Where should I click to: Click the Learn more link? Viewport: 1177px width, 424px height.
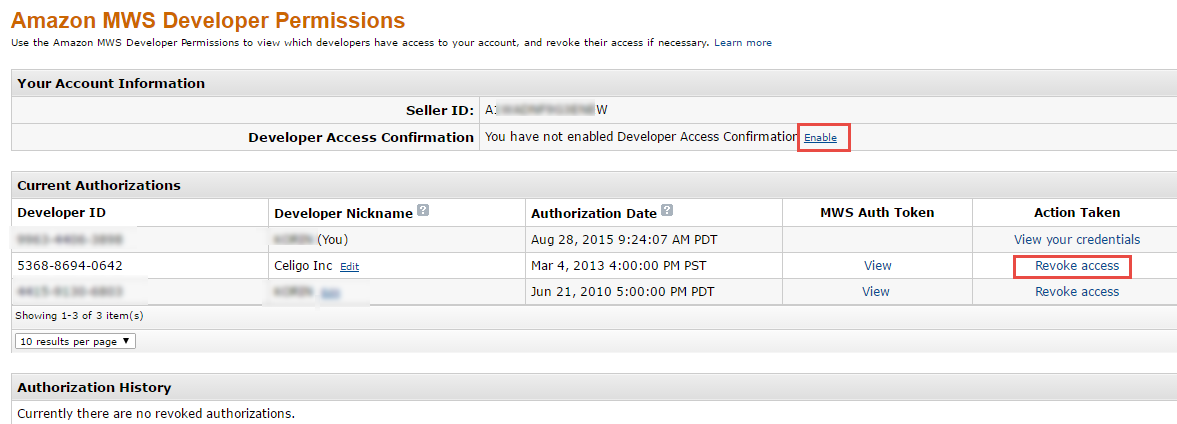click(742, 43)
